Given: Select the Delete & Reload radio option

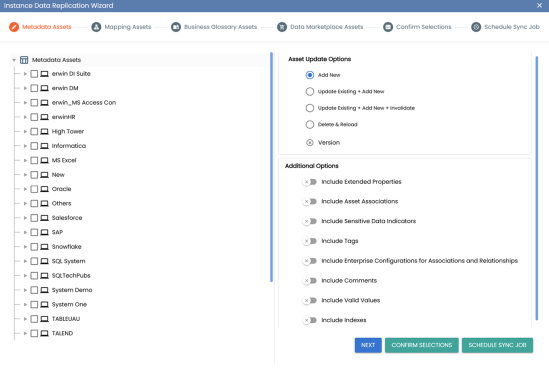Looking at the screenshot, I should pos(310,124).
